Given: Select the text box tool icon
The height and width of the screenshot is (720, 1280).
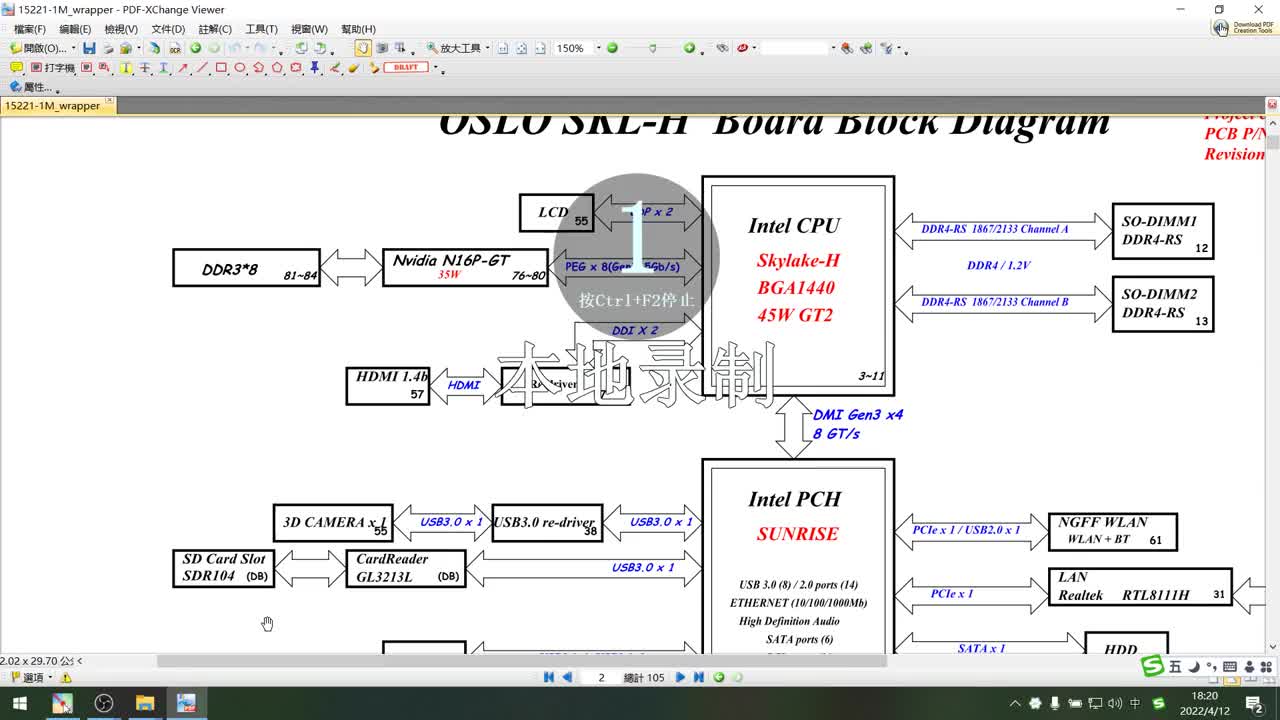Looking at the screenshot, I should 86,68.
